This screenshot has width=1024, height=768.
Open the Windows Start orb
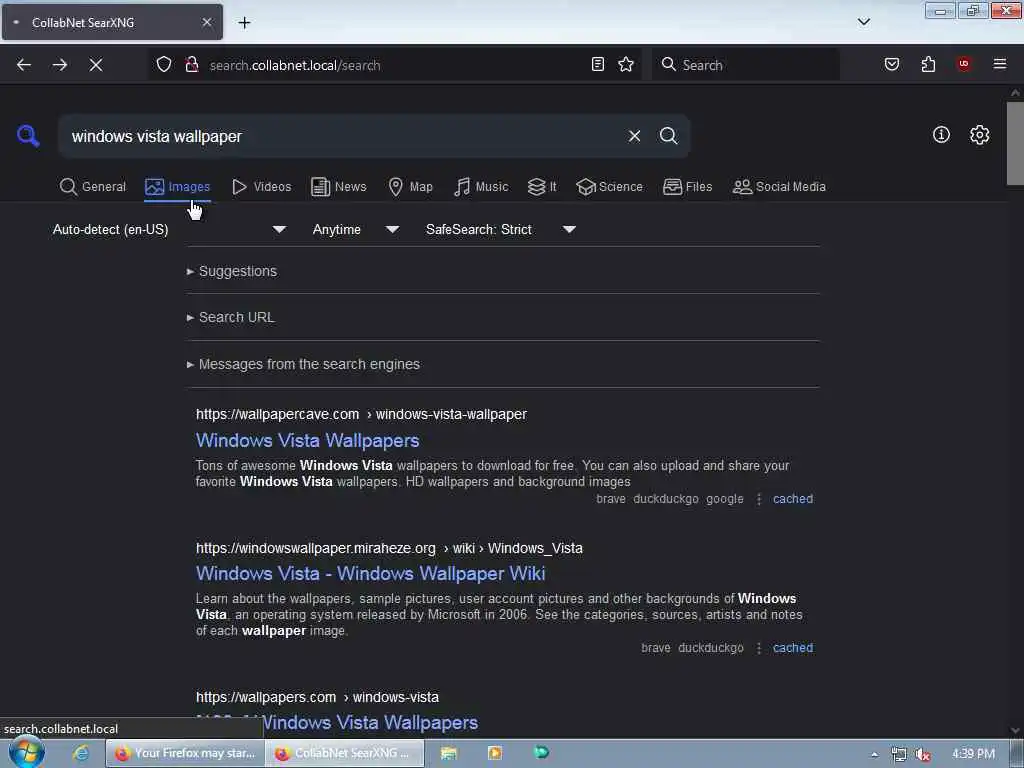[x=26, y=753]
